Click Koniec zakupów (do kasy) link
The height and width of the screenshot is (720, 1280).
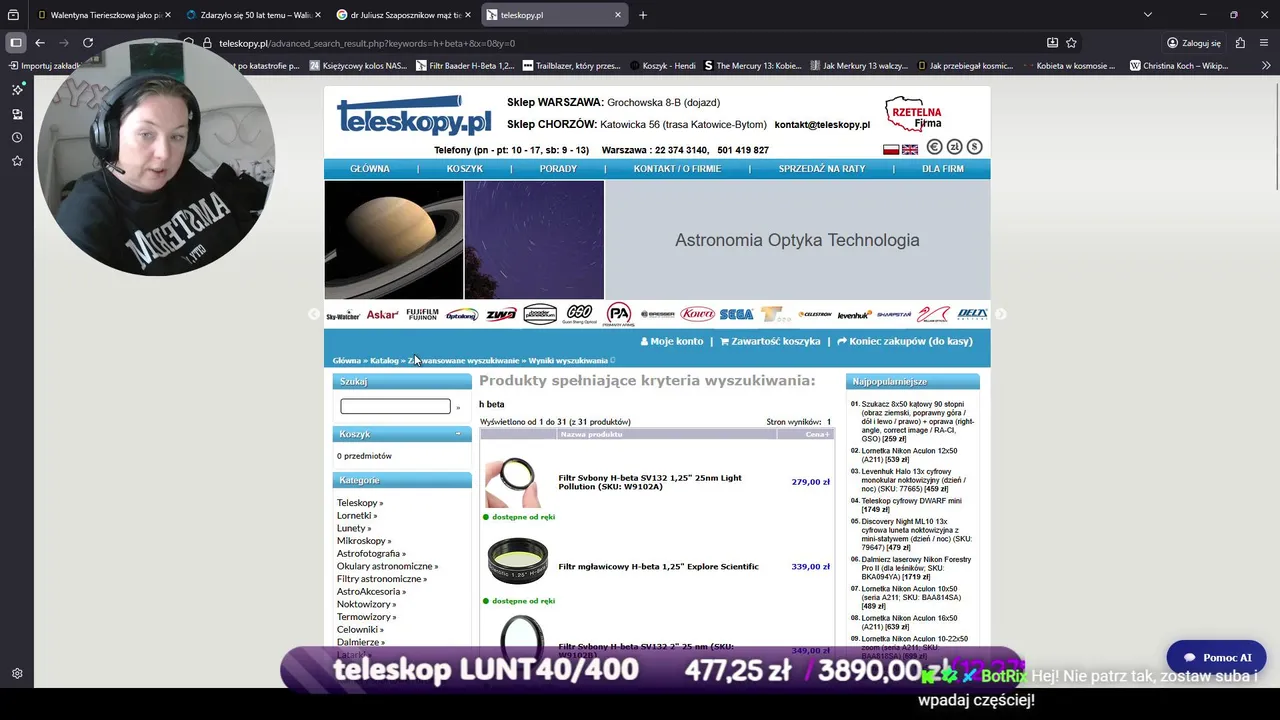[905, 341]
